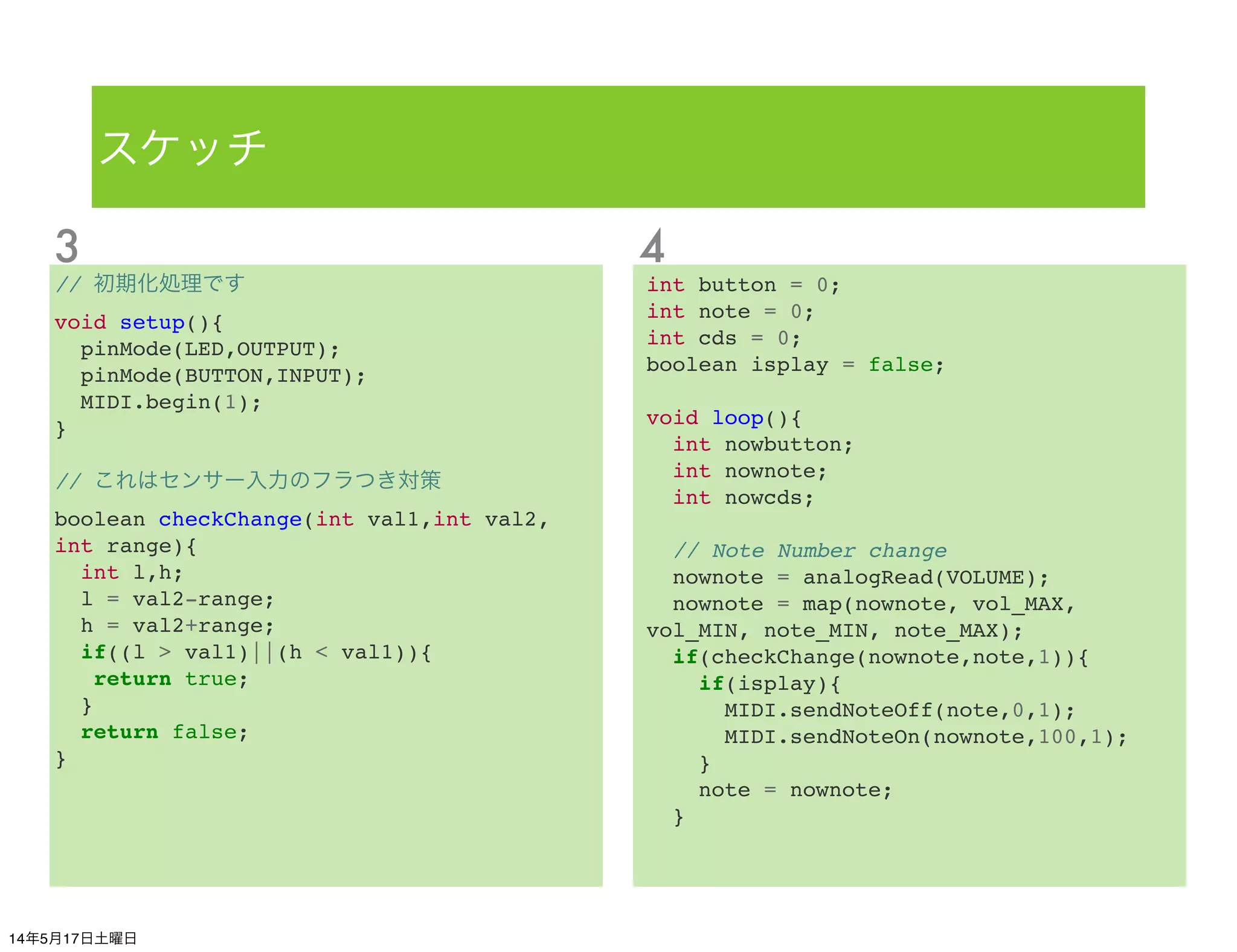Viewport: 1237px width, 952px height.
Task: Click the line int button = 0;
Action: click(x=742, y=285)
